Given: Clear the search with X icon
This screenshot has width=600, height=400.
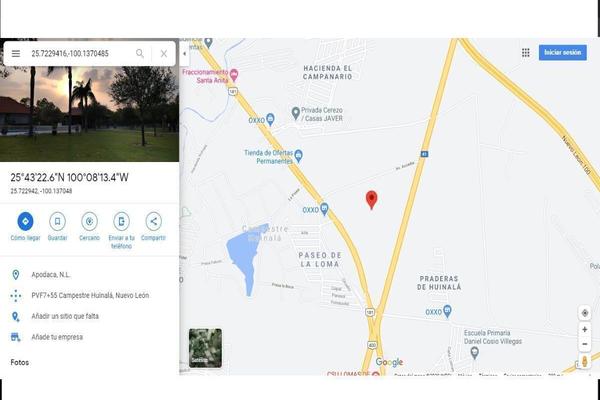Looking at the screenshot, I should click(164, 54).
